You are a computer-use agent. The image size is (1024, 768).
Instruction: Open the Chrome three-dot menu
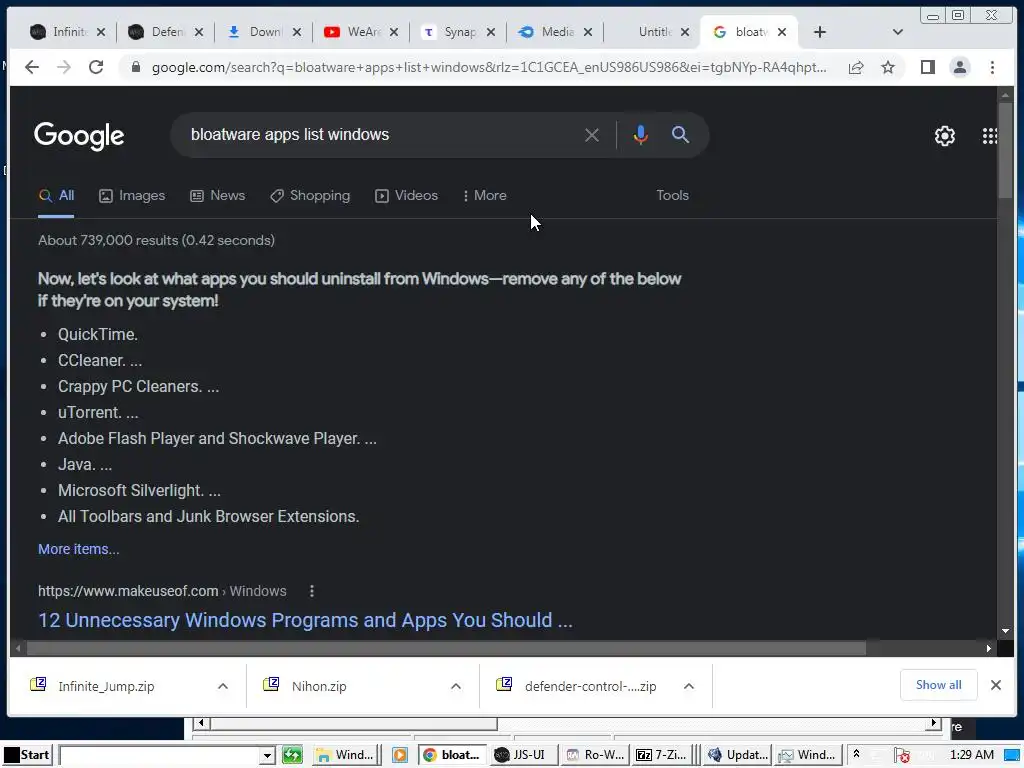pos(992,67)
